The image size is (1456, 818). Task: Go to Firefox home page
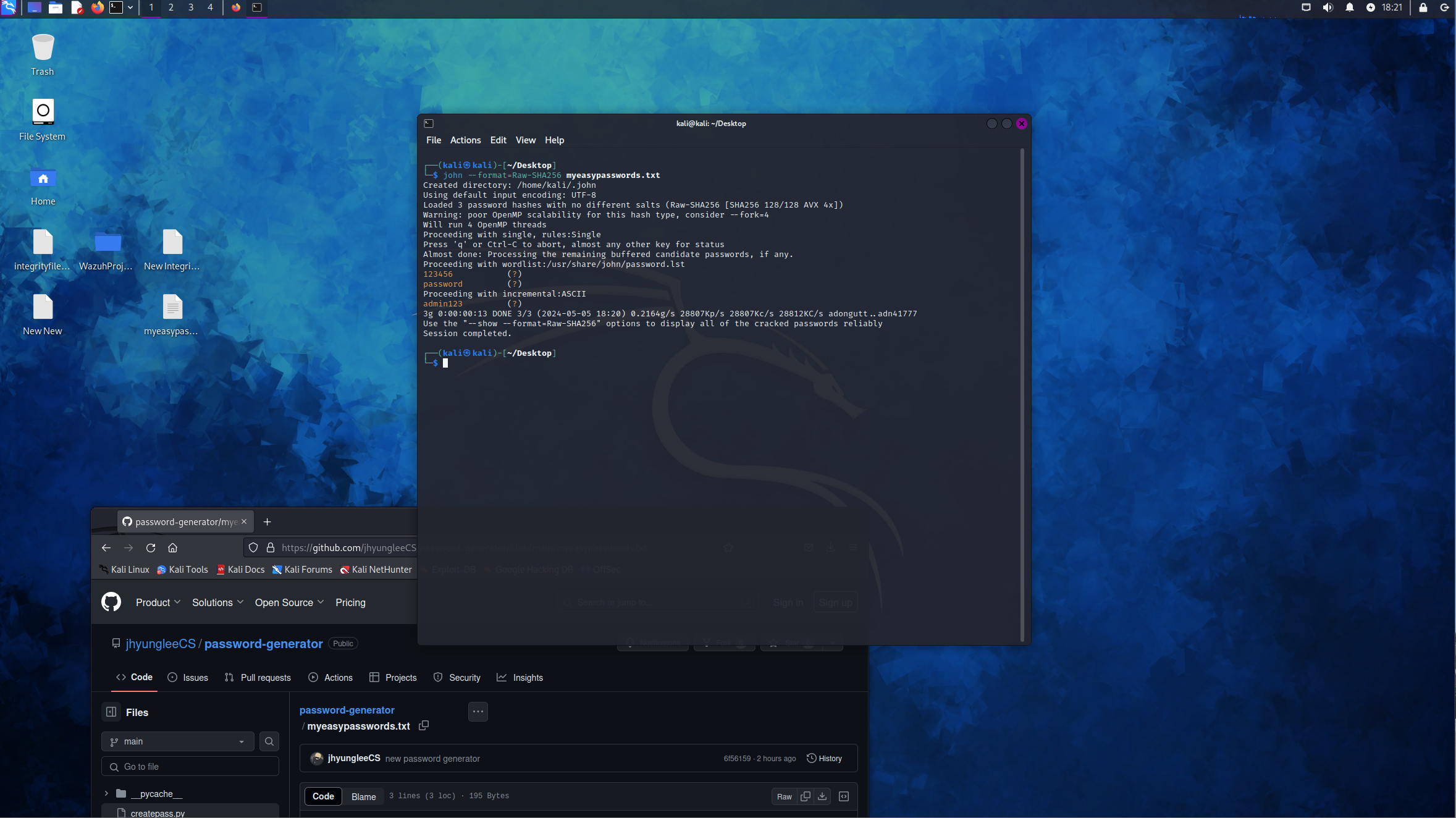[x=173, y=547]
